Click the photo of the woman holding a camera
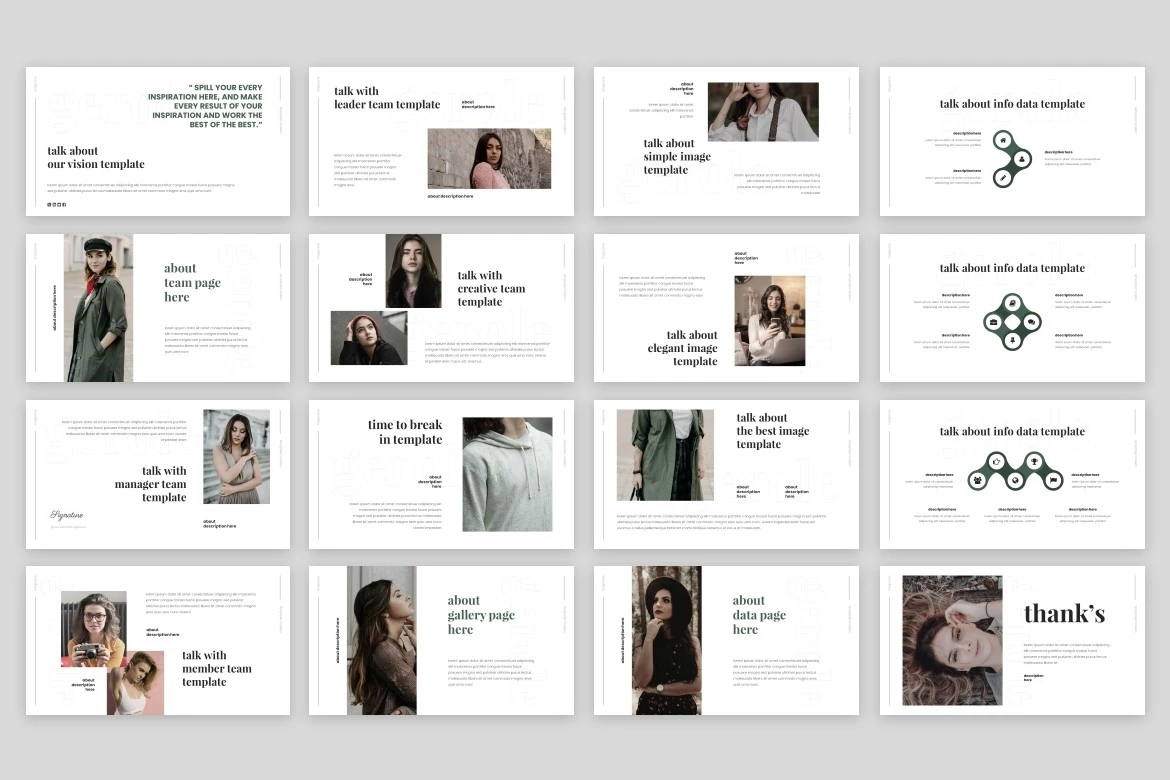Viewport: 1170px width, 780px height. pos(93,627)
